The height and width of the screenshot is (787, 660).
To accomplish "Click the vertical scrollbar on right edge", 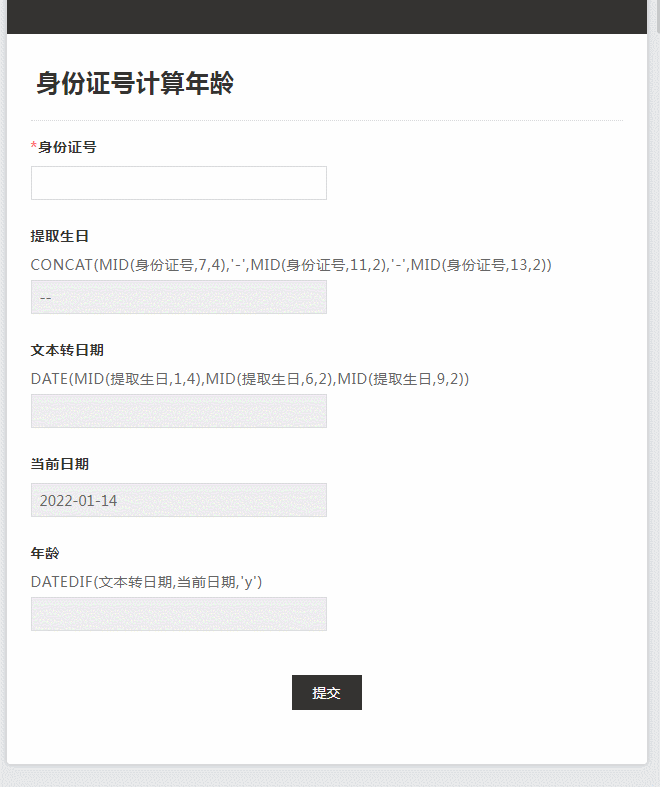I will point(654,400).
